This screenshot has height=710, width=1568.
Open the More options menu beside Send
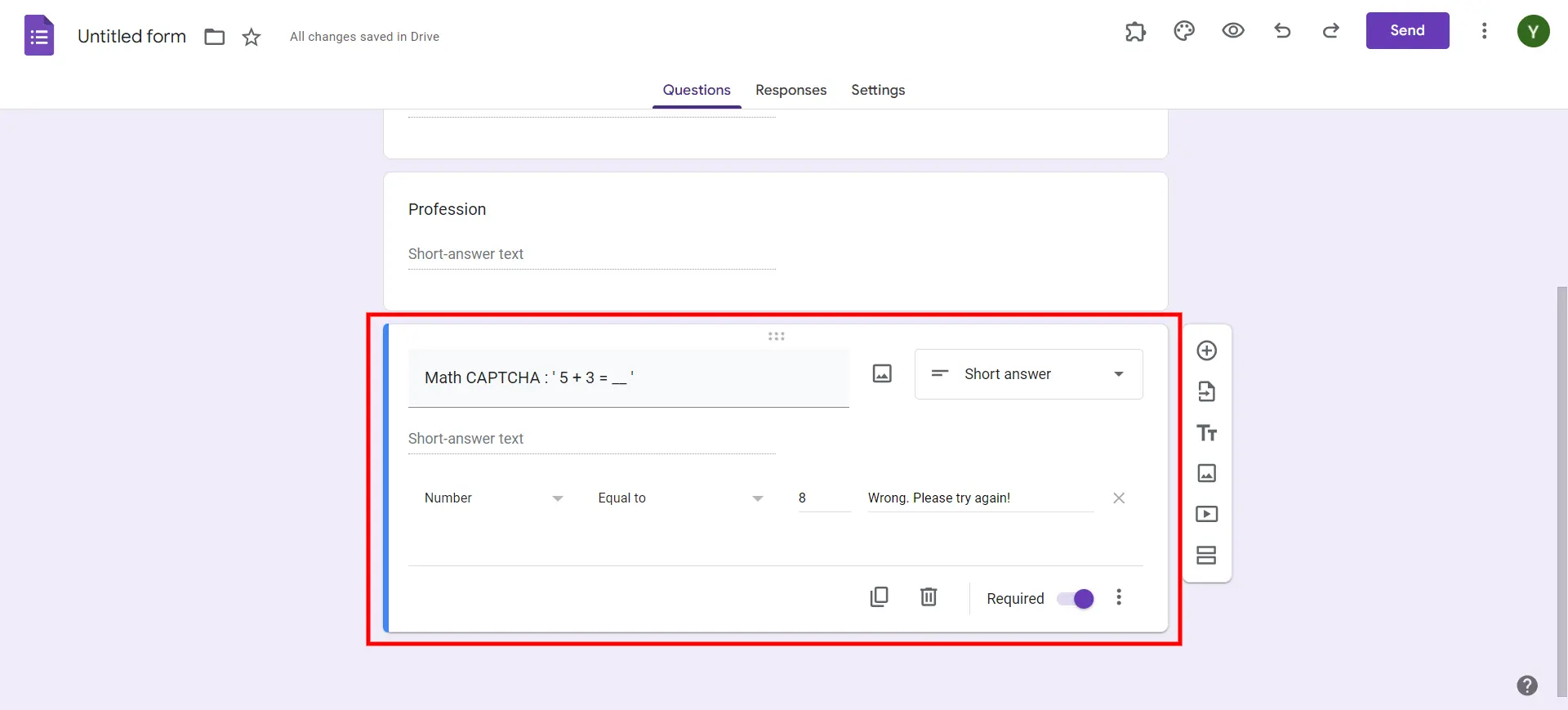(1484, 31)
